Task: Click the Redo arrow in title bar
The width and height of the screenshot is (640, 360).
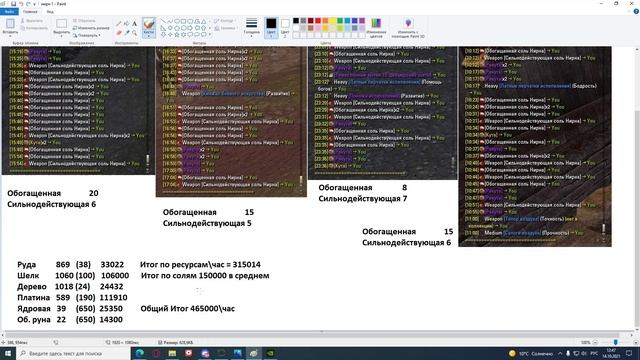Action: 28,4
